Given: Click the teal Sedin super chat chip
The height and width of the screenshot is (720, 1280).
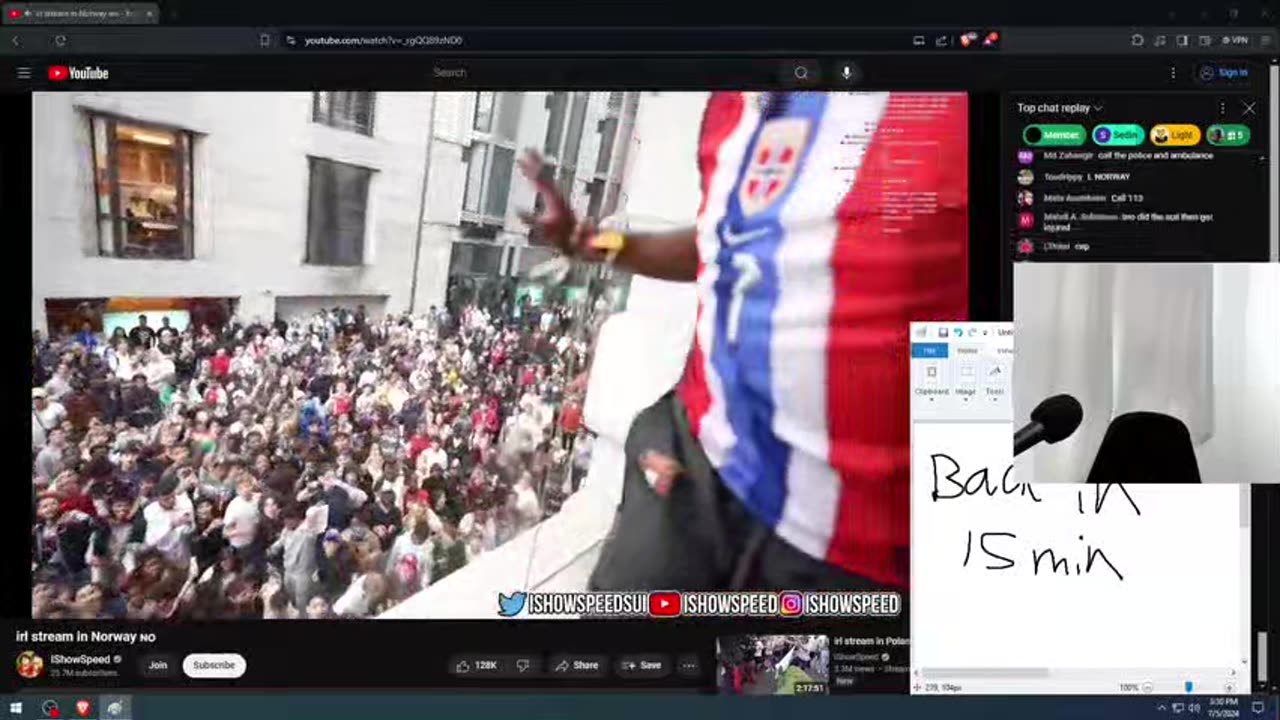Looking at the screenshot, I should (1116, 135).
